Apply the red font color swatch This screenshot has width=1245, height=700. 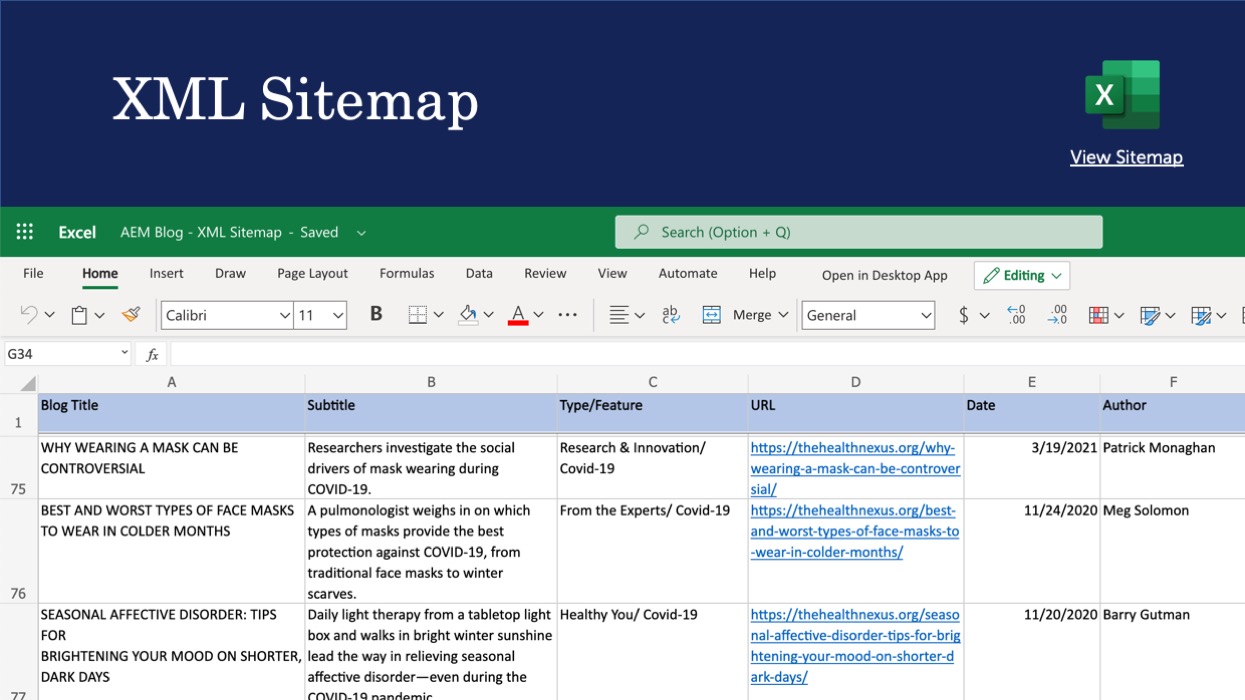click(518, 315)
